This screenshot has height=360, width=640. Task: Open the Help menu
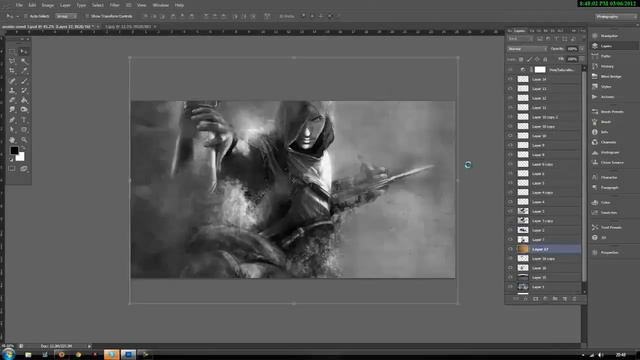pos(179,5)
